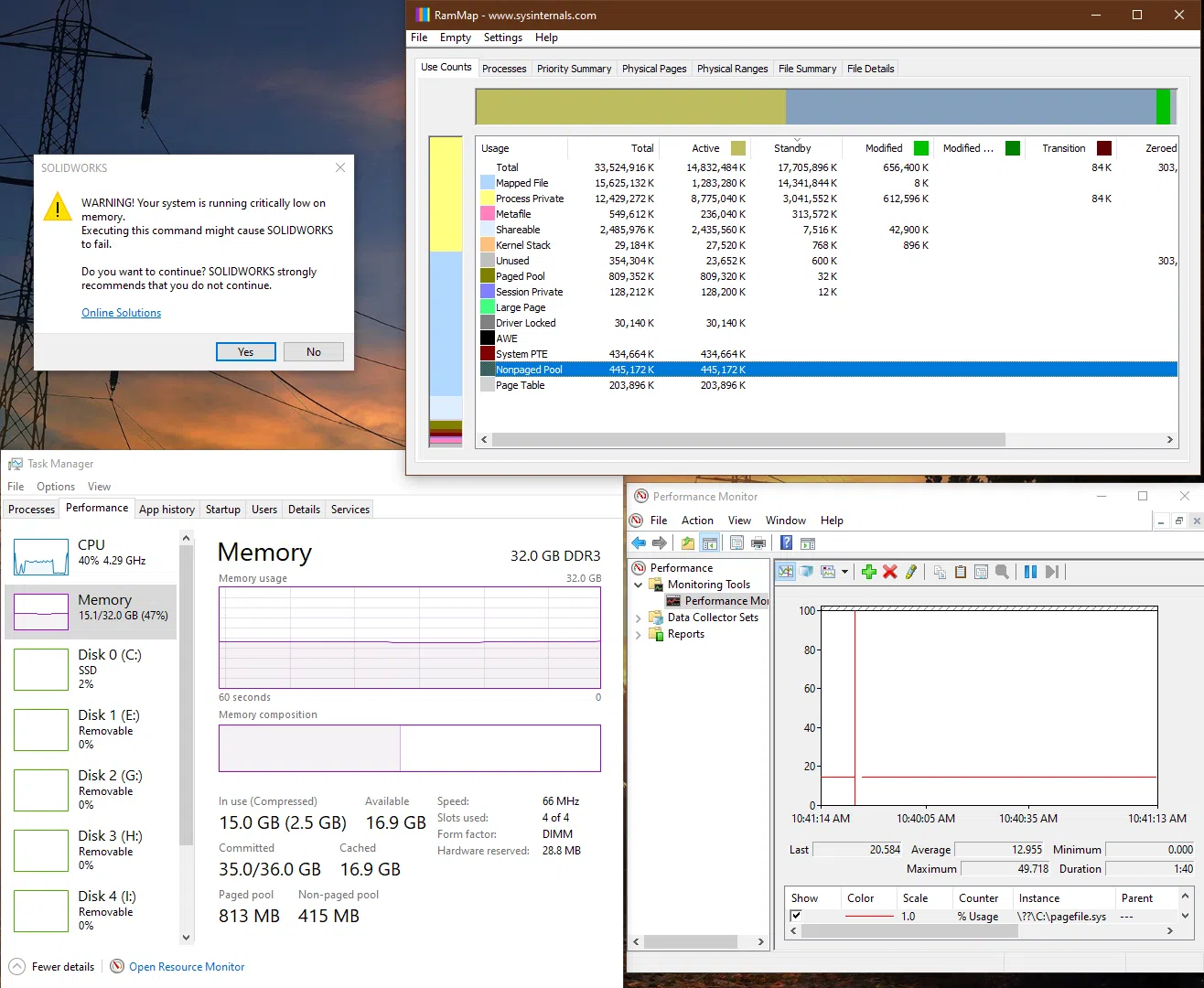The height and width of the screenshot is (988, 1204).
Task: Uncheck the Show checkbox for pagefile.sys counter
Action: coord(796,916)
